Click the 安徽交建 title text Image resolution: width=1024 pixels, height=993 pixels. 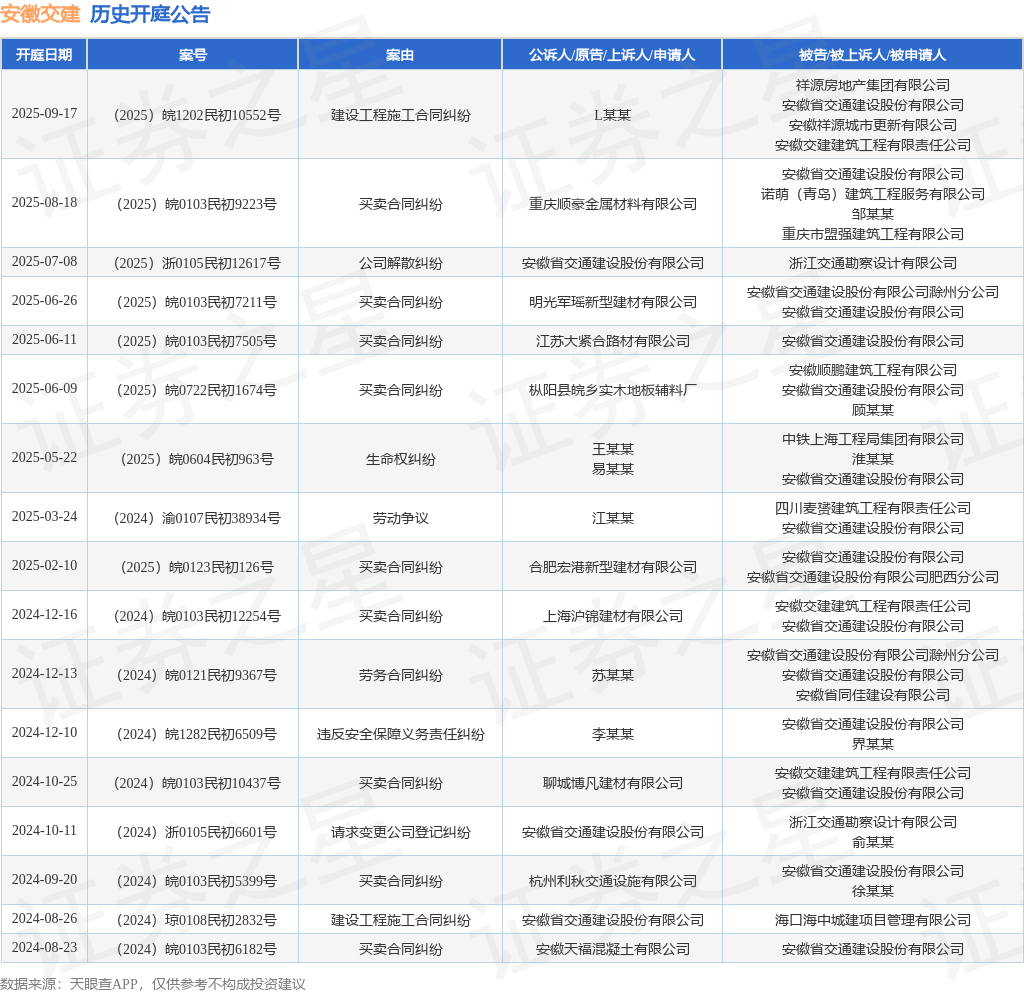[40, 14]
